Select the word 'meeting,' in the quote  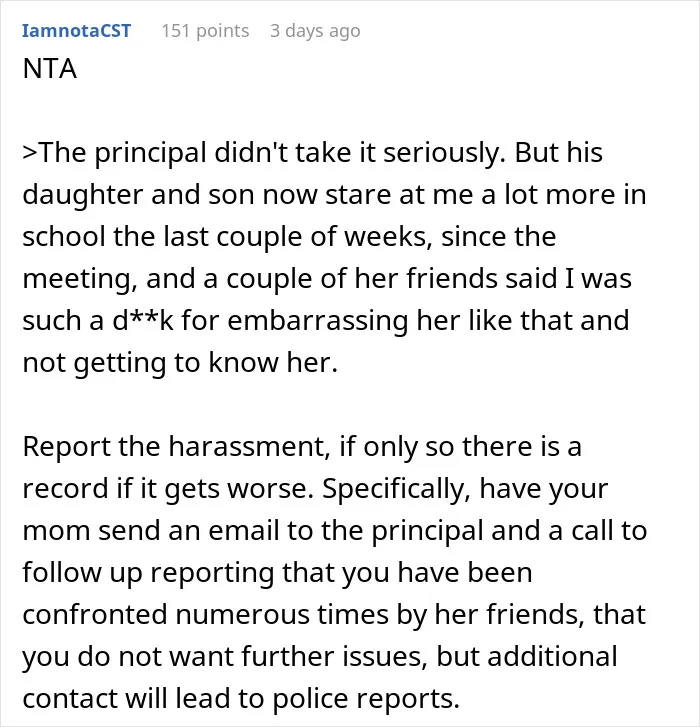click(x=80, y=279)
